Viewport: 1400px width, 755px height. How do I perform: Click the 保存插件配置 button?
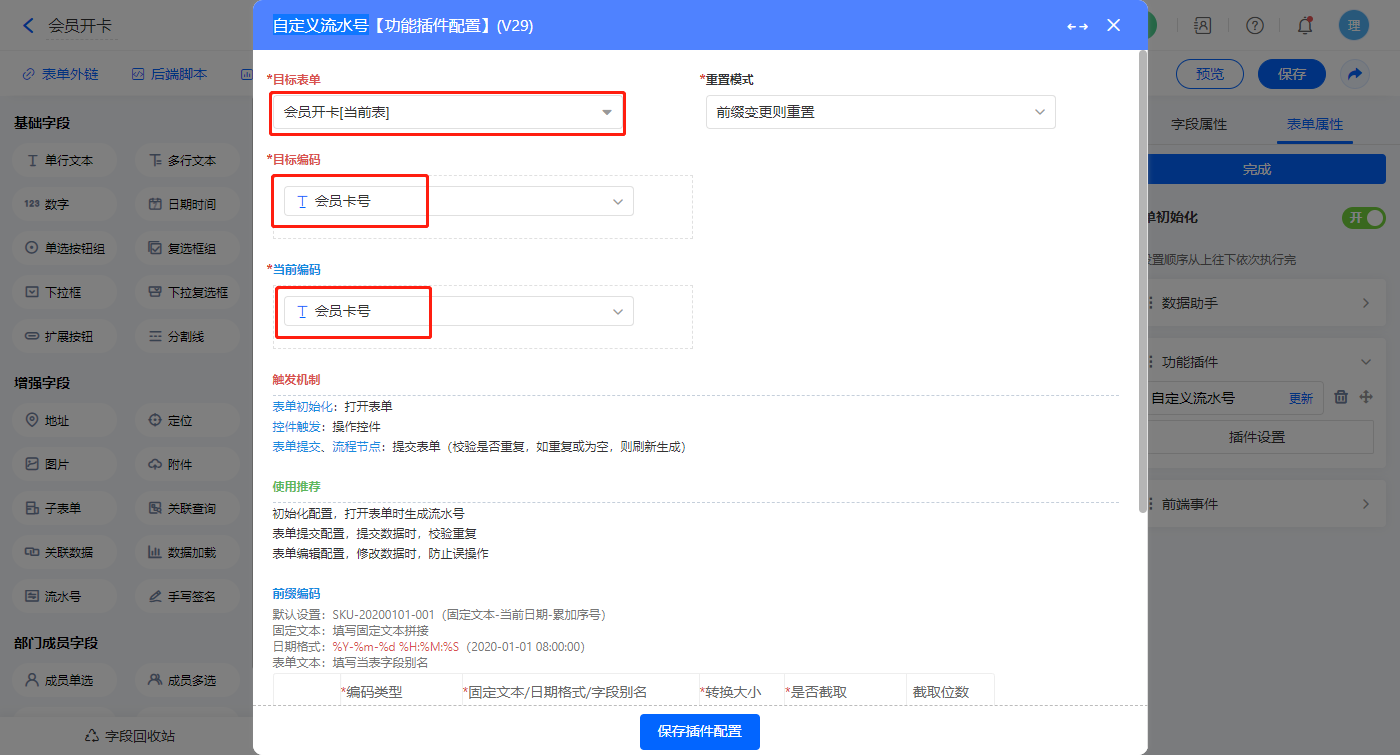click(x=699, y=732)
